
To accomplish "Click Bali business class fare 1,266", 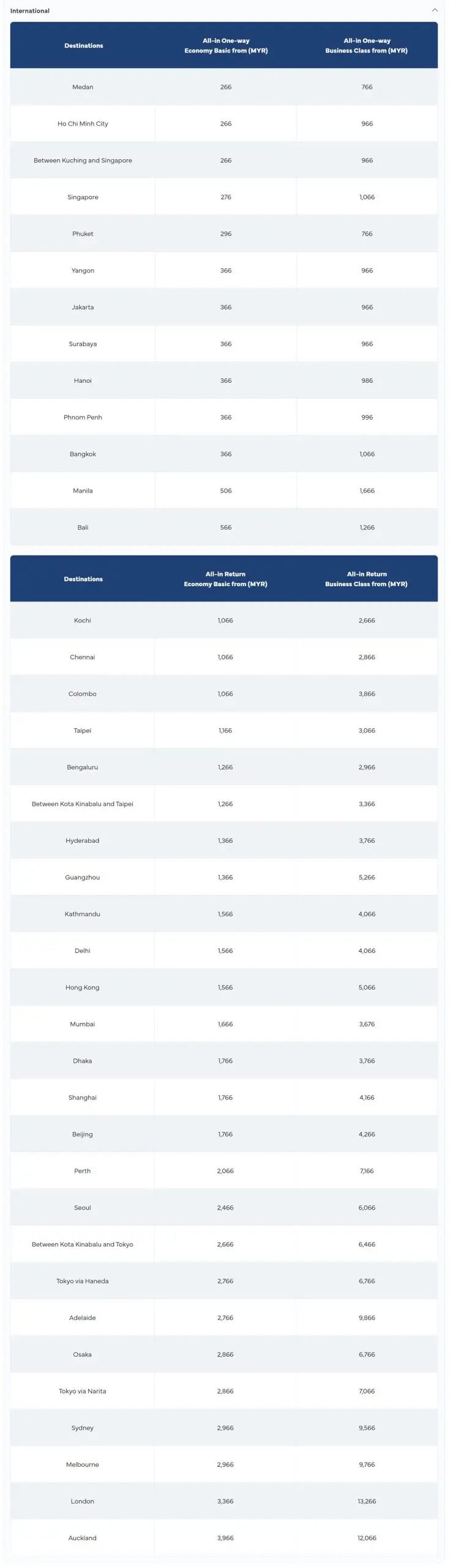I will [x=367, y=527].
